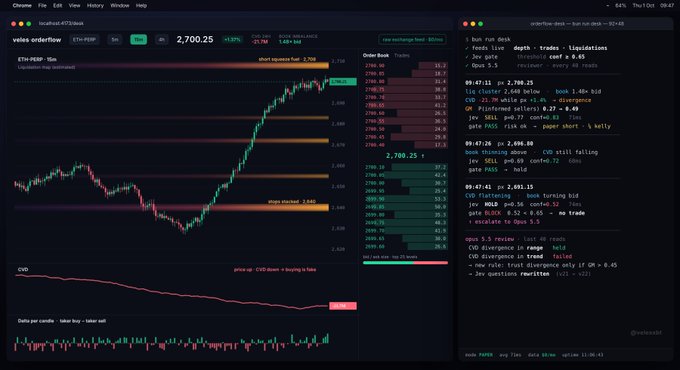Viewport: 680px width, 370px height.
Task: Click the 2699.60 bid row
Action: pos(405,246)
